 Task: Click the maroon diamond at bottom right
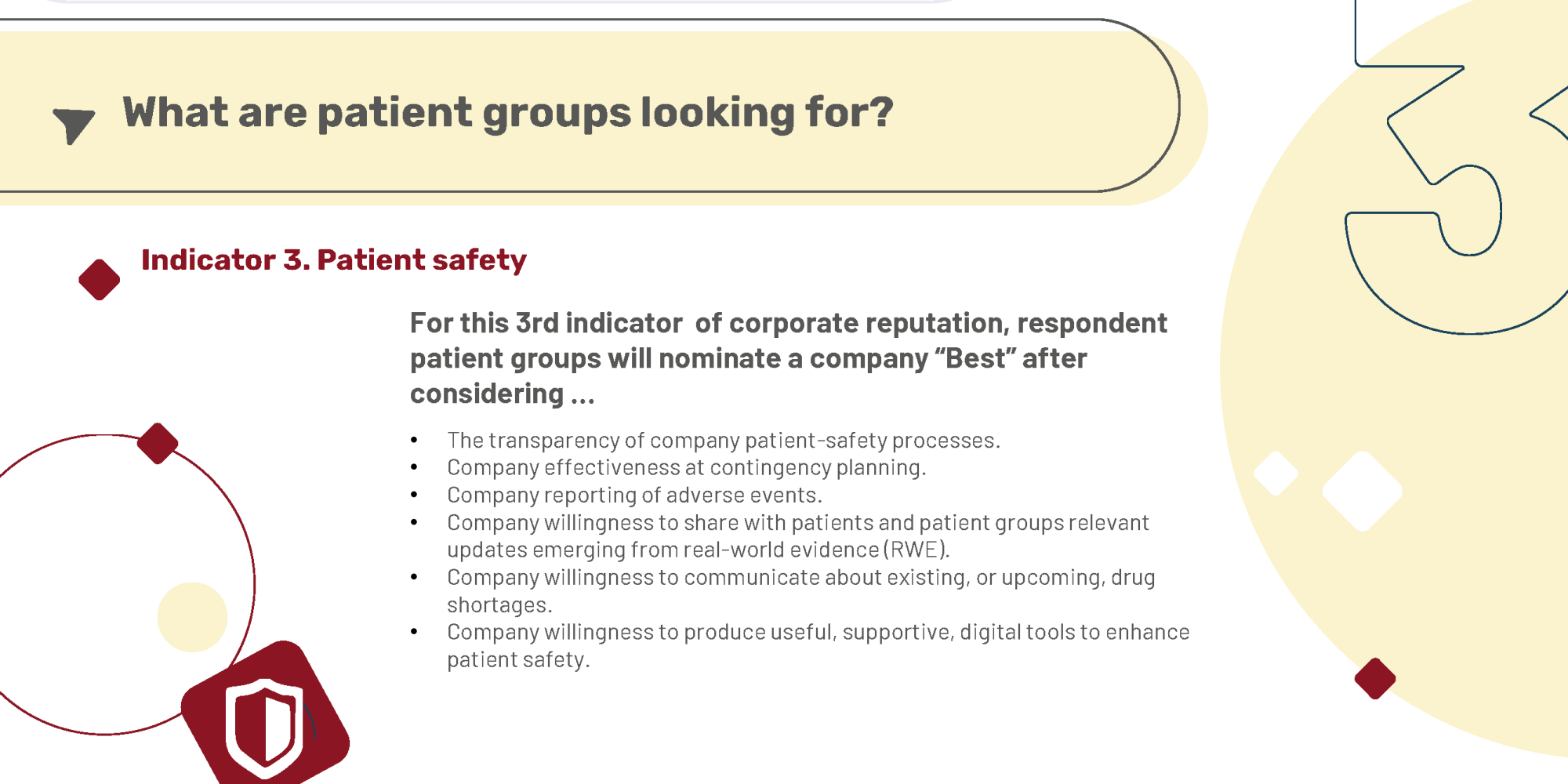pyautogui.click(x=1375, y=678)
